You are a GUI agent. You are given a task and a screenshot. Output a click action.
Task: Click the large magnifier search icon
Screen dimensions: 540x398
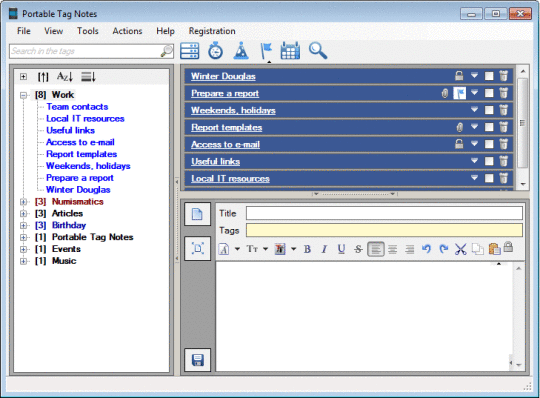[x=318, y=51]
